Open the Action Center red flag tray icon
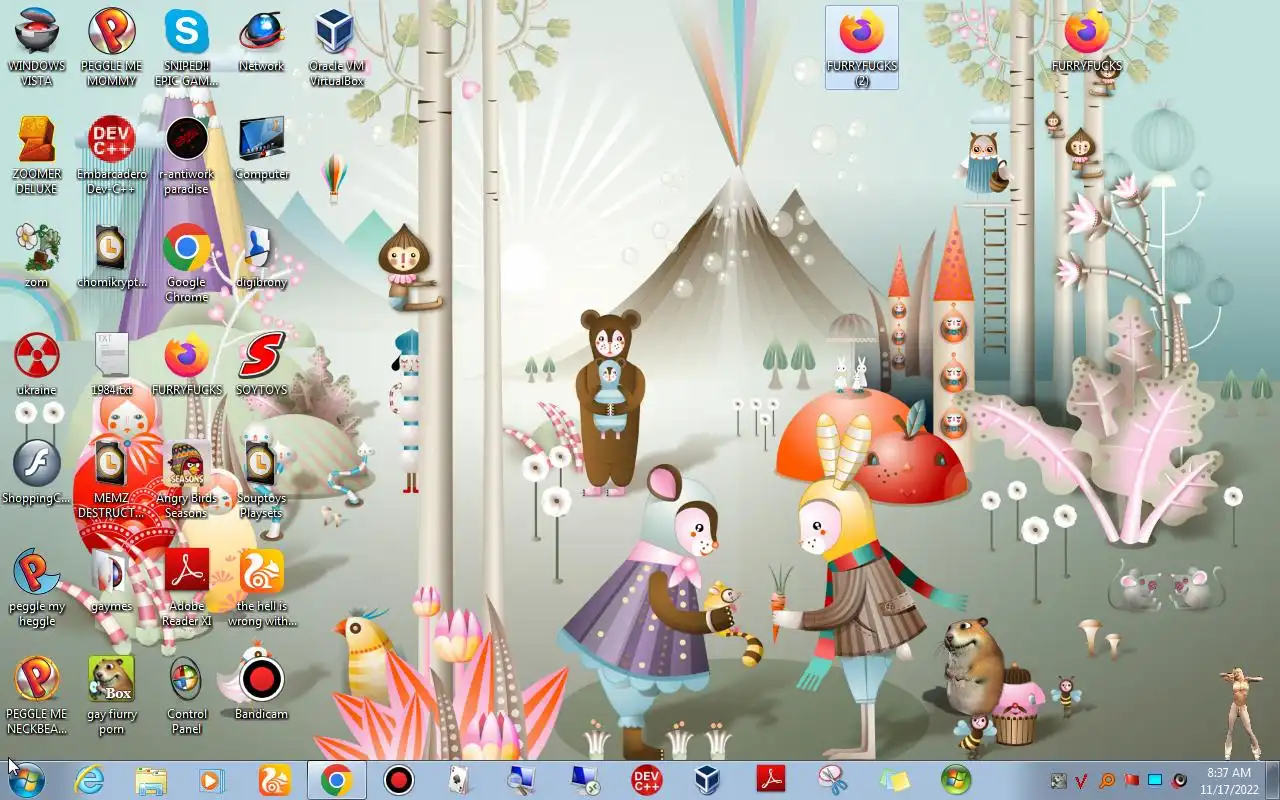 pyautogui.click(x=1131, y=781)
